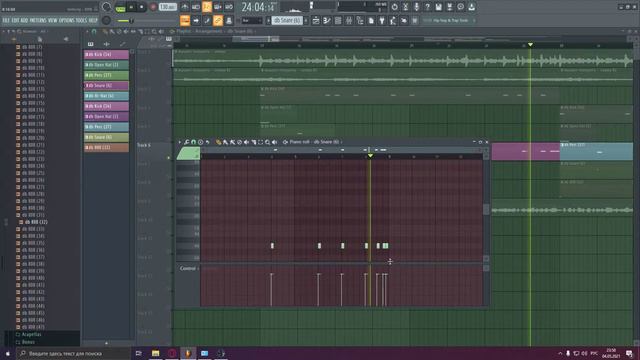
Task: Click the Play button in transport
Action: coord(131,7)
